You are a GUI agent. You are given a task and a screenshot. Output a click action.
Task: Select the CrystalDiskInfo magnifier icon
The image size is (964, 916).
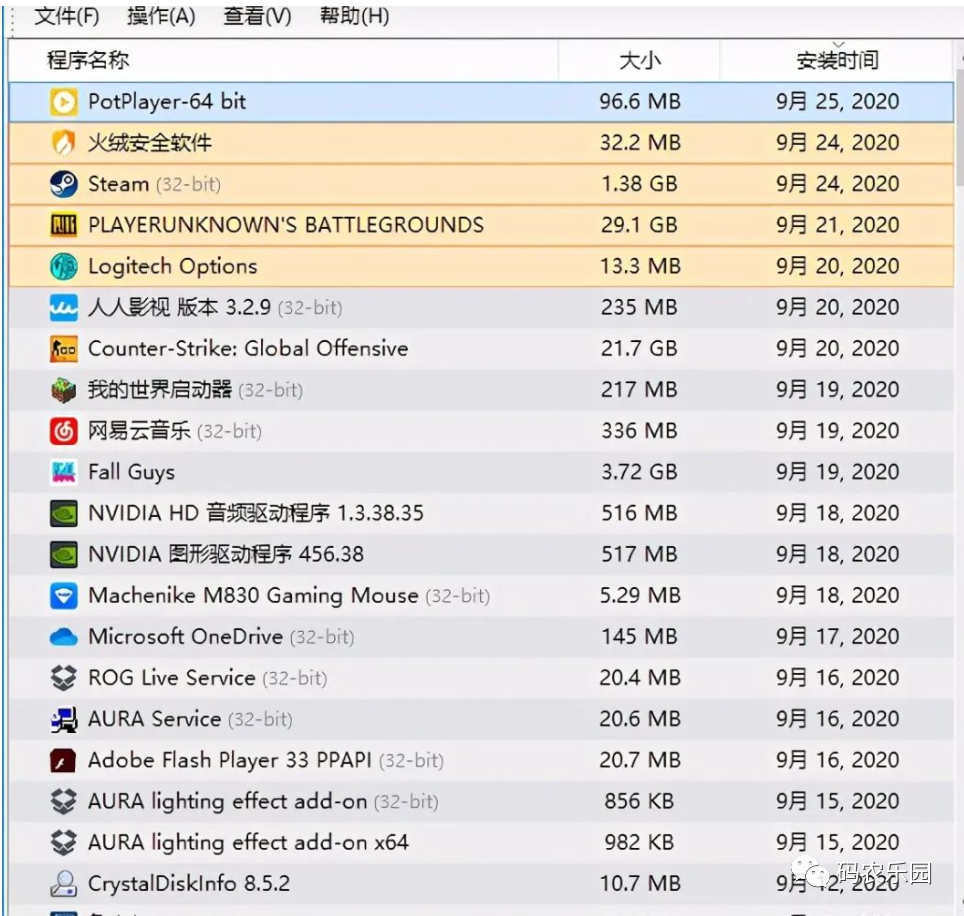pyautogui.click(x=64, y=885)
